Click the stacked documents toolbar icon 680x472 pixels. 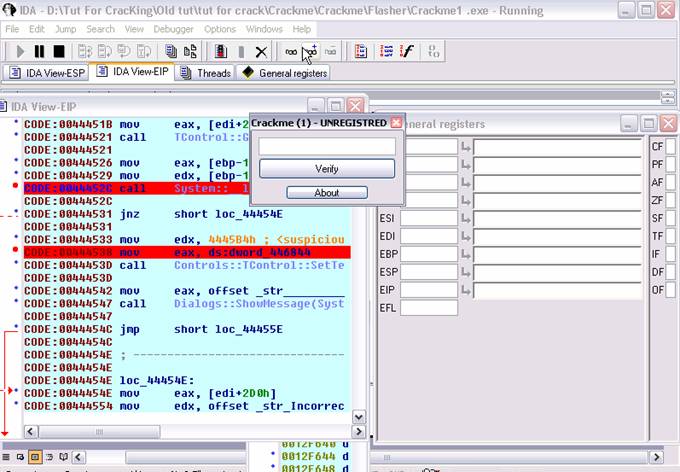pyautogui.click(x=171, y=52)
